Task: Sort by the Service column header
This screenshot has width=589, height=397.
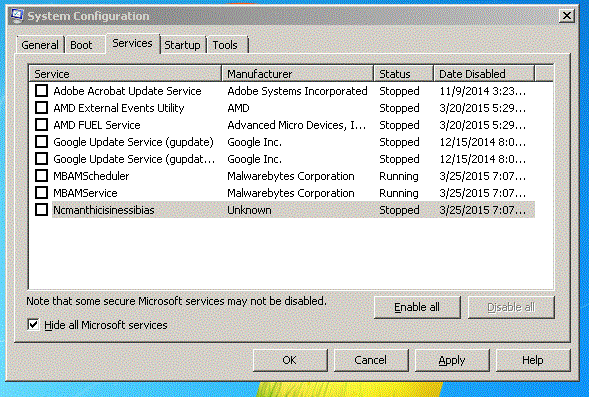Action: 125,74
